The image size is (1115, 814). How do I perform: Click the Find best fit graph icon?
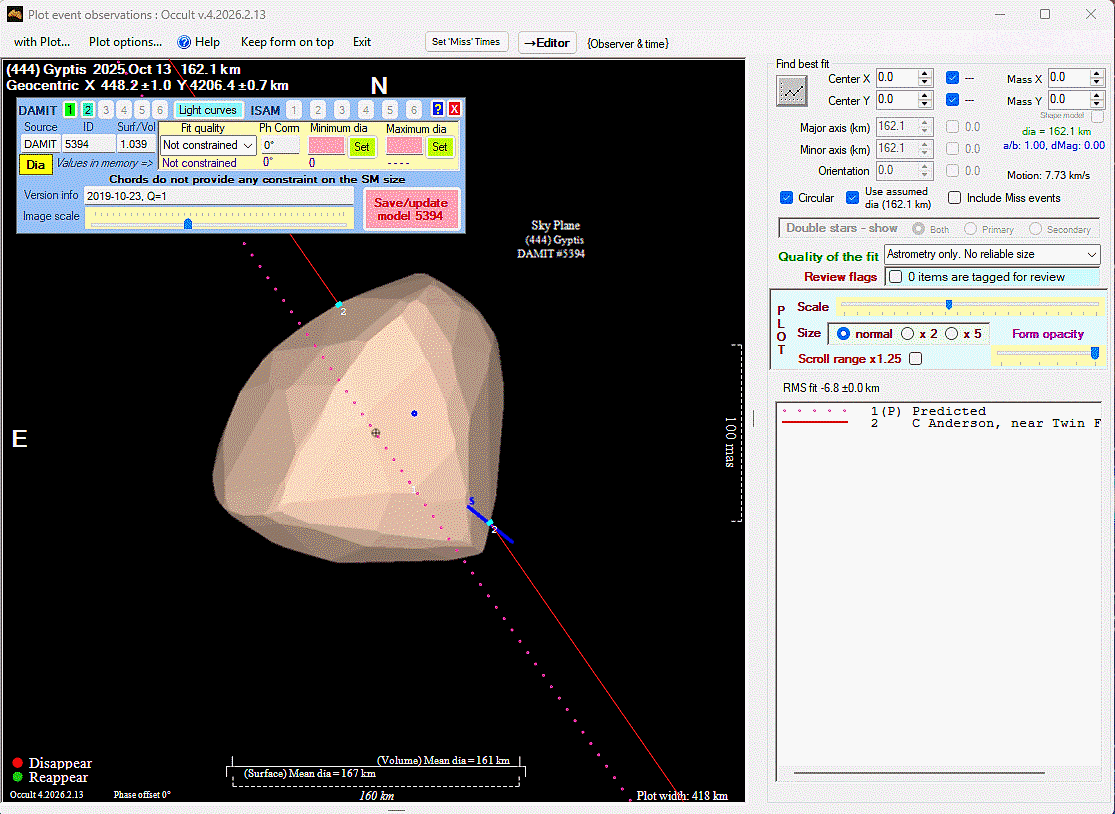792,91
